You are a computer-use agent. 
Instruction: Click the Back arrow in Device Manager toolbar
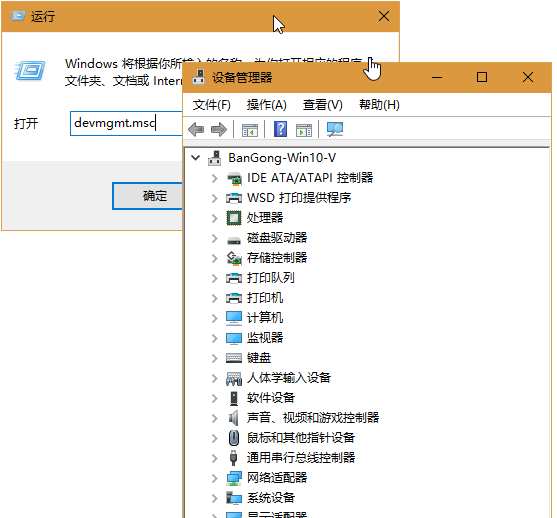[x=196, y=129]
